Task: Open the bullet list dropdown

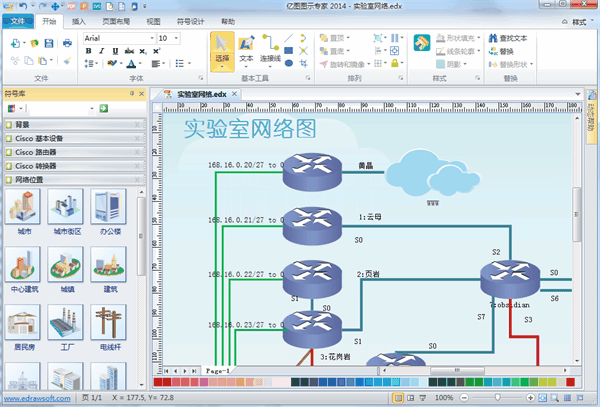Action: [x=189, y=63]
